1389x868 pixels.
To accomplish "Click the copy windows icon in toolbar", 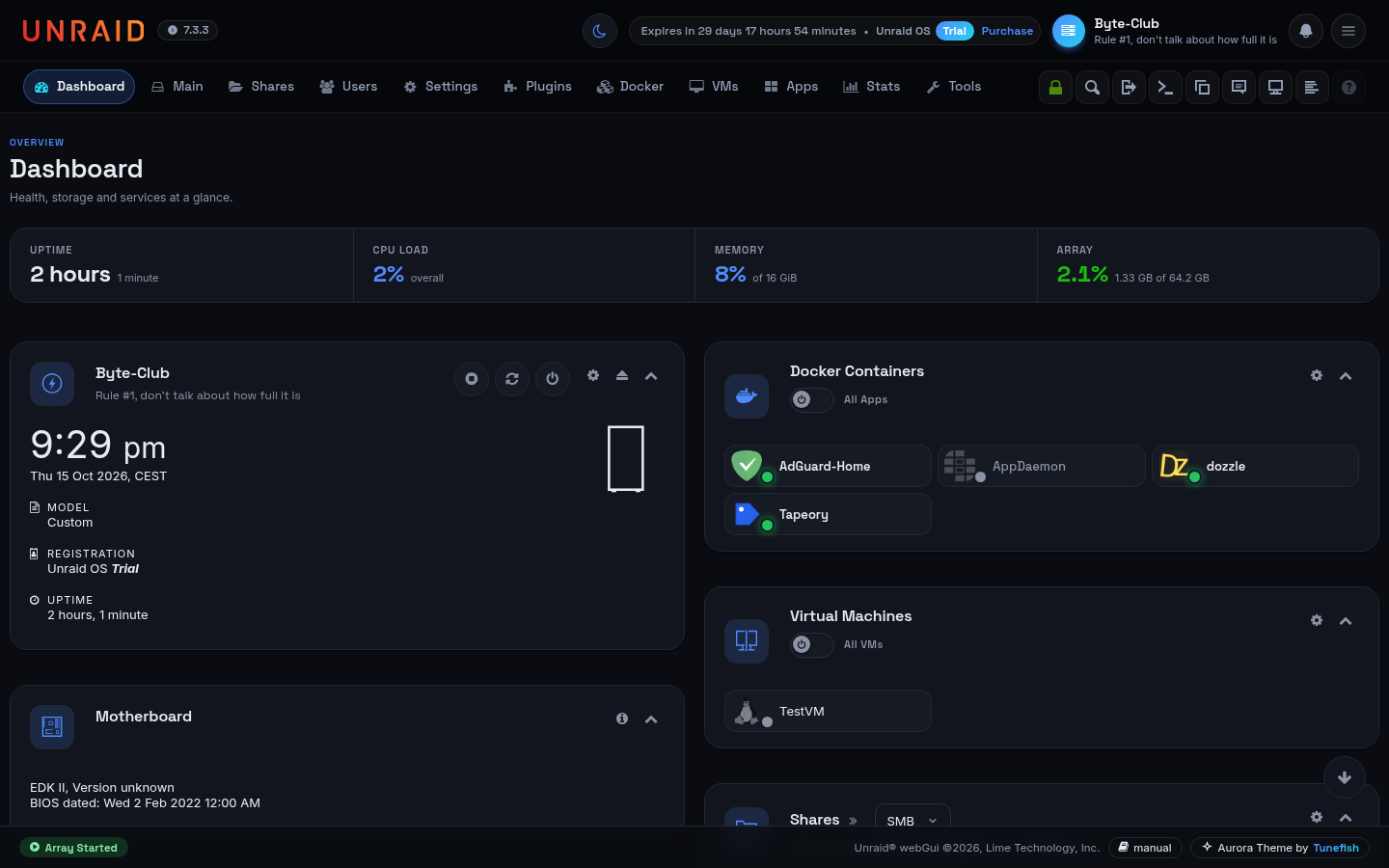I will click(1203, 87).
